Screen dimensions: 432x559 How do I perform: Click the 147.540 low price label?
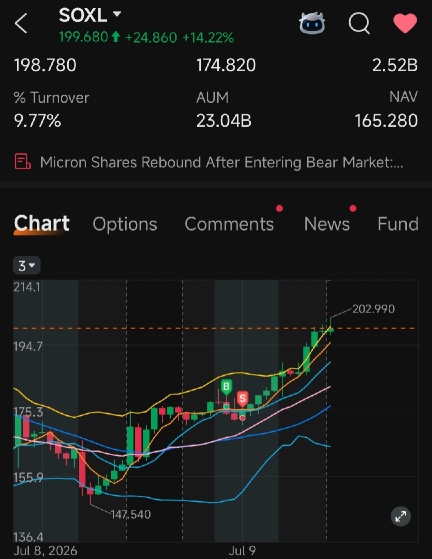tap(130, 514)
